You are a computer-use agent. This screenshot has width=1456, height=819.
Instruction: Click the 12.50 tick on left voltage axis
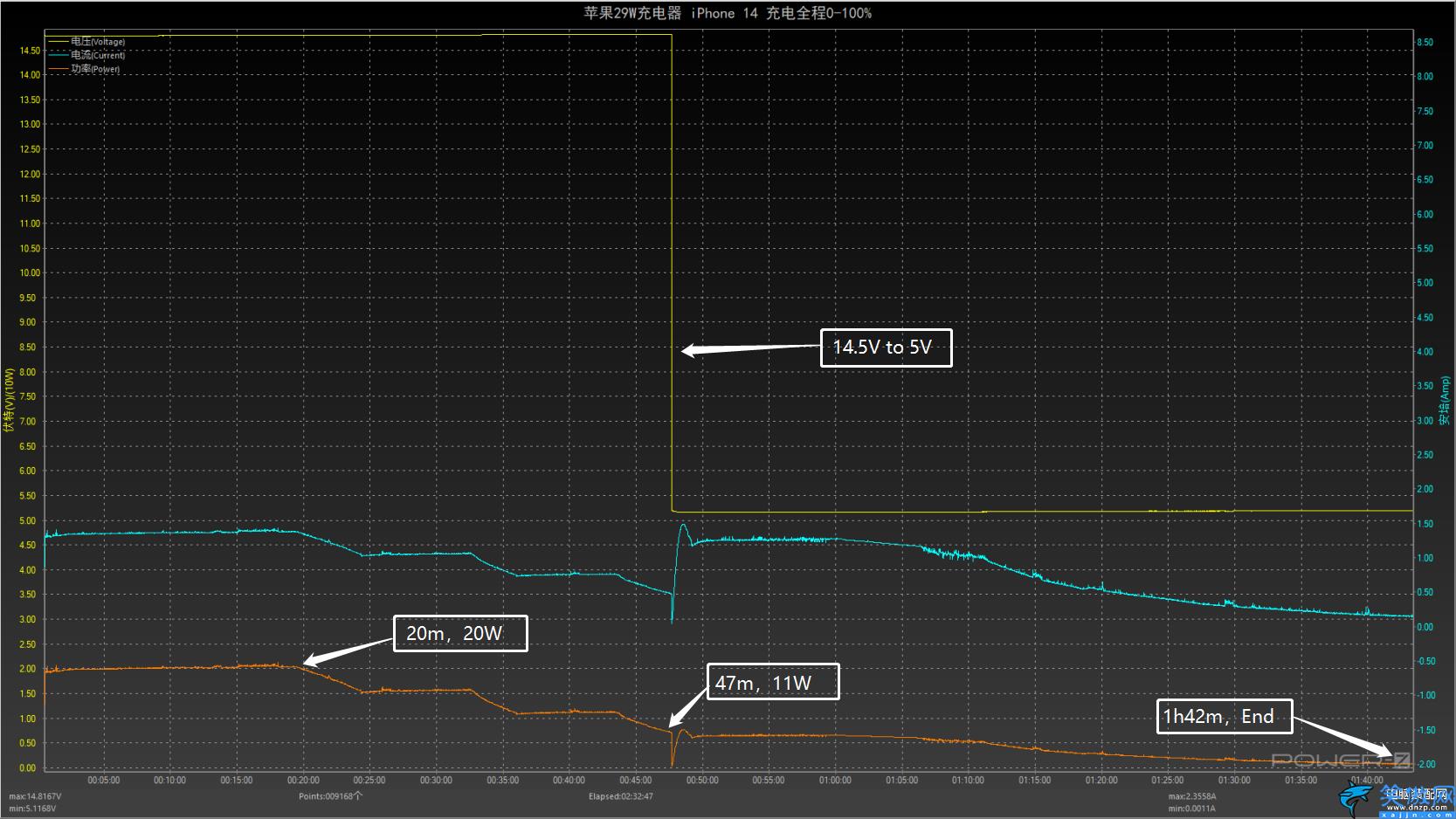pyautogui.click(x=30, y=149)
